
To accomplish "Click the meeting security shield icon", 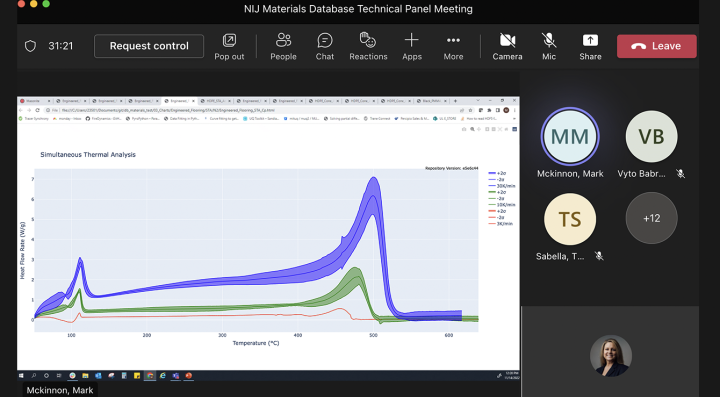I will click(x=30, y=46).
